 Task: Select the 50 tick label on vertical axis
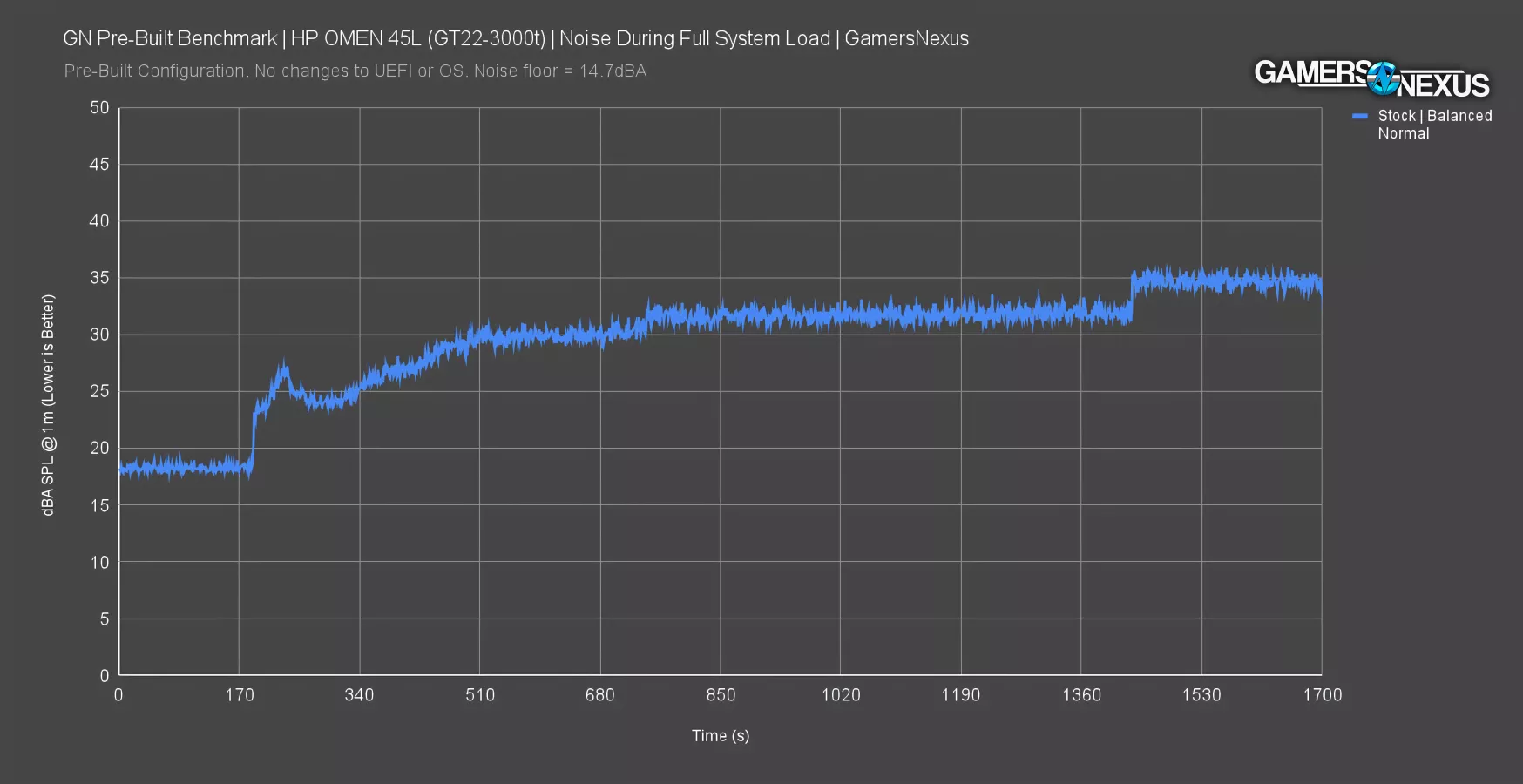99,108
